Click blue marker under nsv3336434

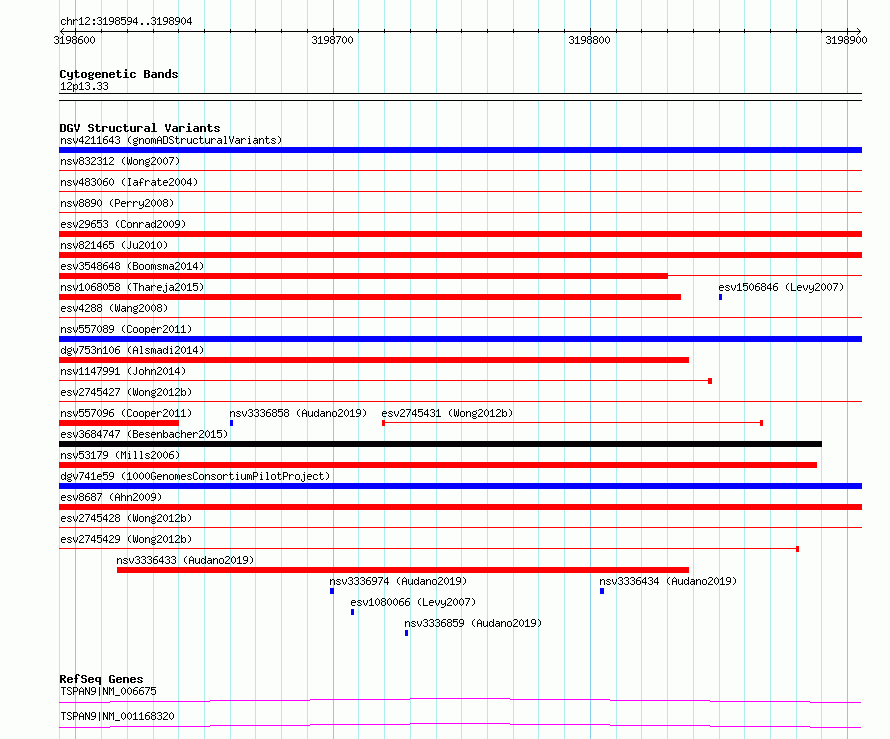(602, 591)
